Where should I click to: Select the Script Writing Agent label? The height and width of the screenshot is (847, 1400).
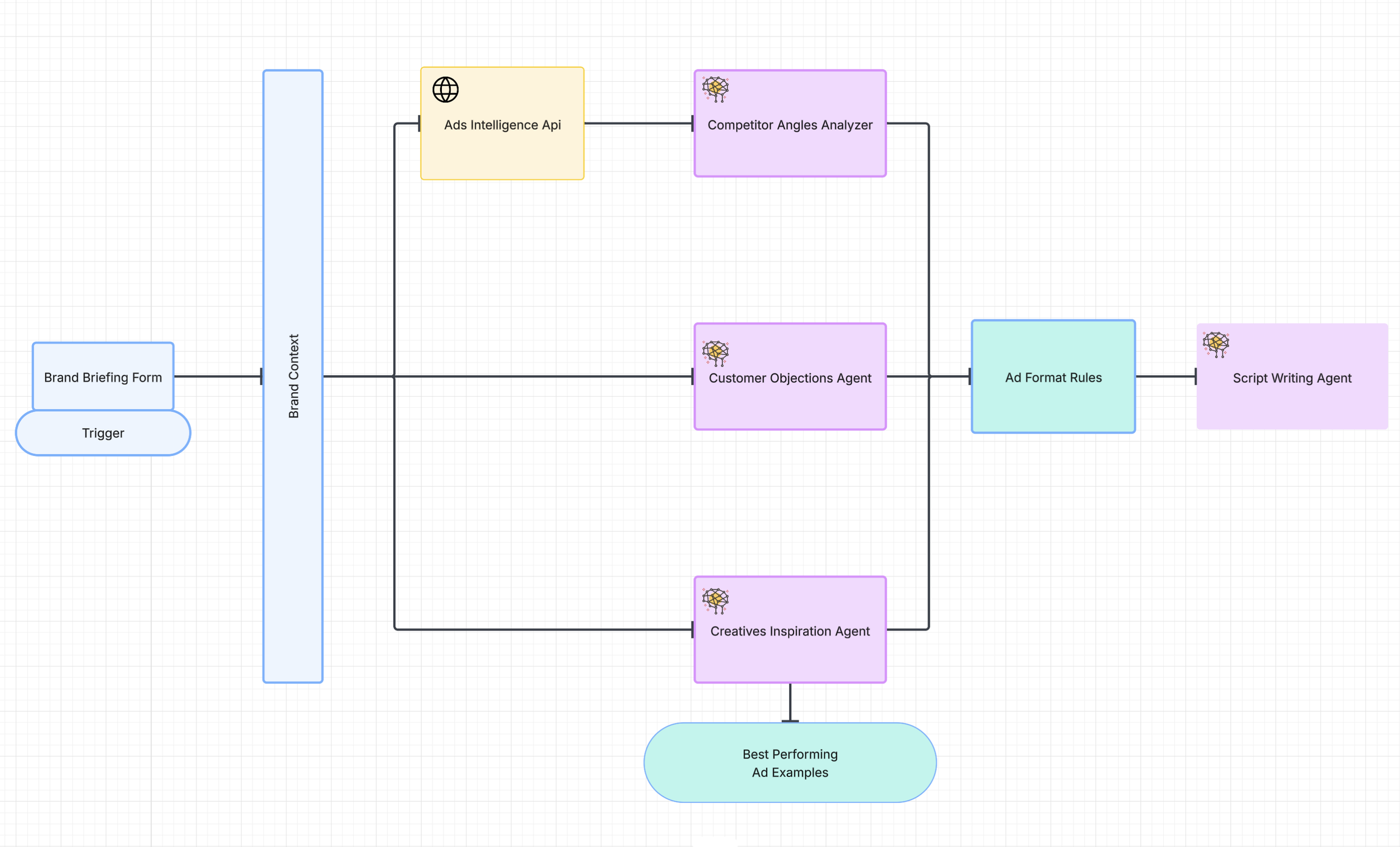click(x=1291, y=378)
